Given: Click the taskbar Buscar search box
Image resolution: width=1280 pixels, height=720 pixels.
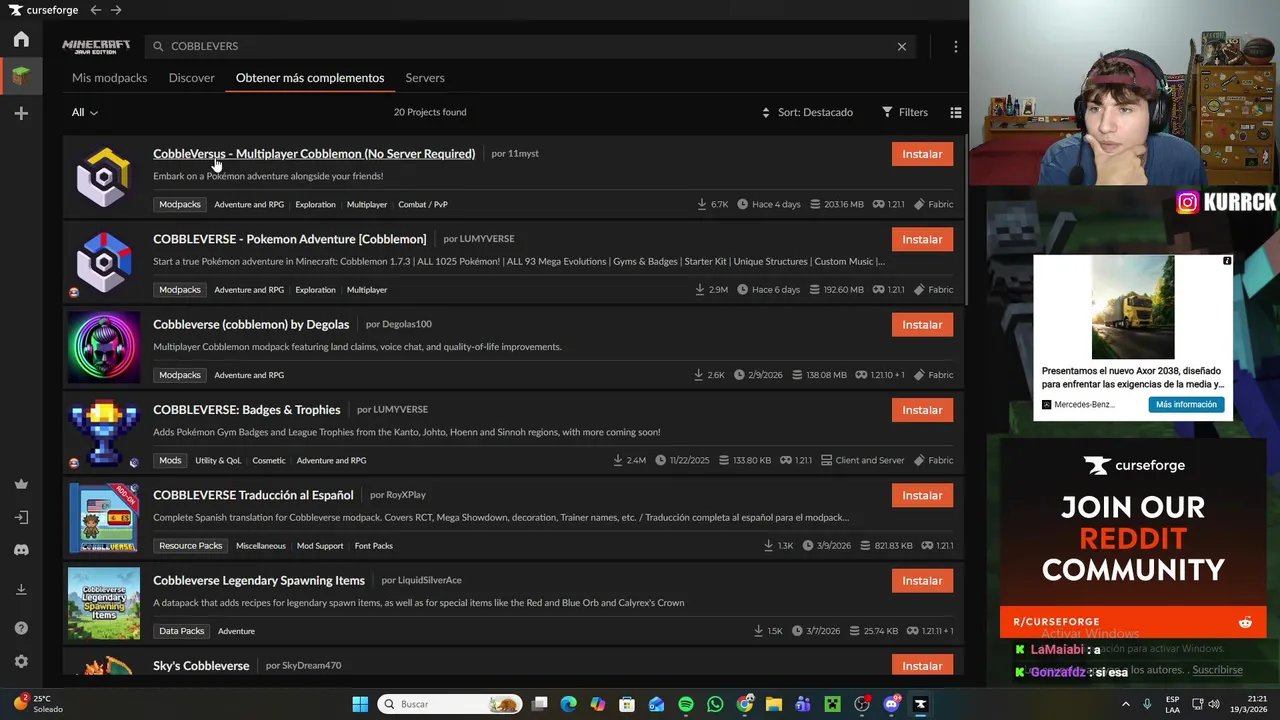Looking at the screenshot, I should pos(451,704).
